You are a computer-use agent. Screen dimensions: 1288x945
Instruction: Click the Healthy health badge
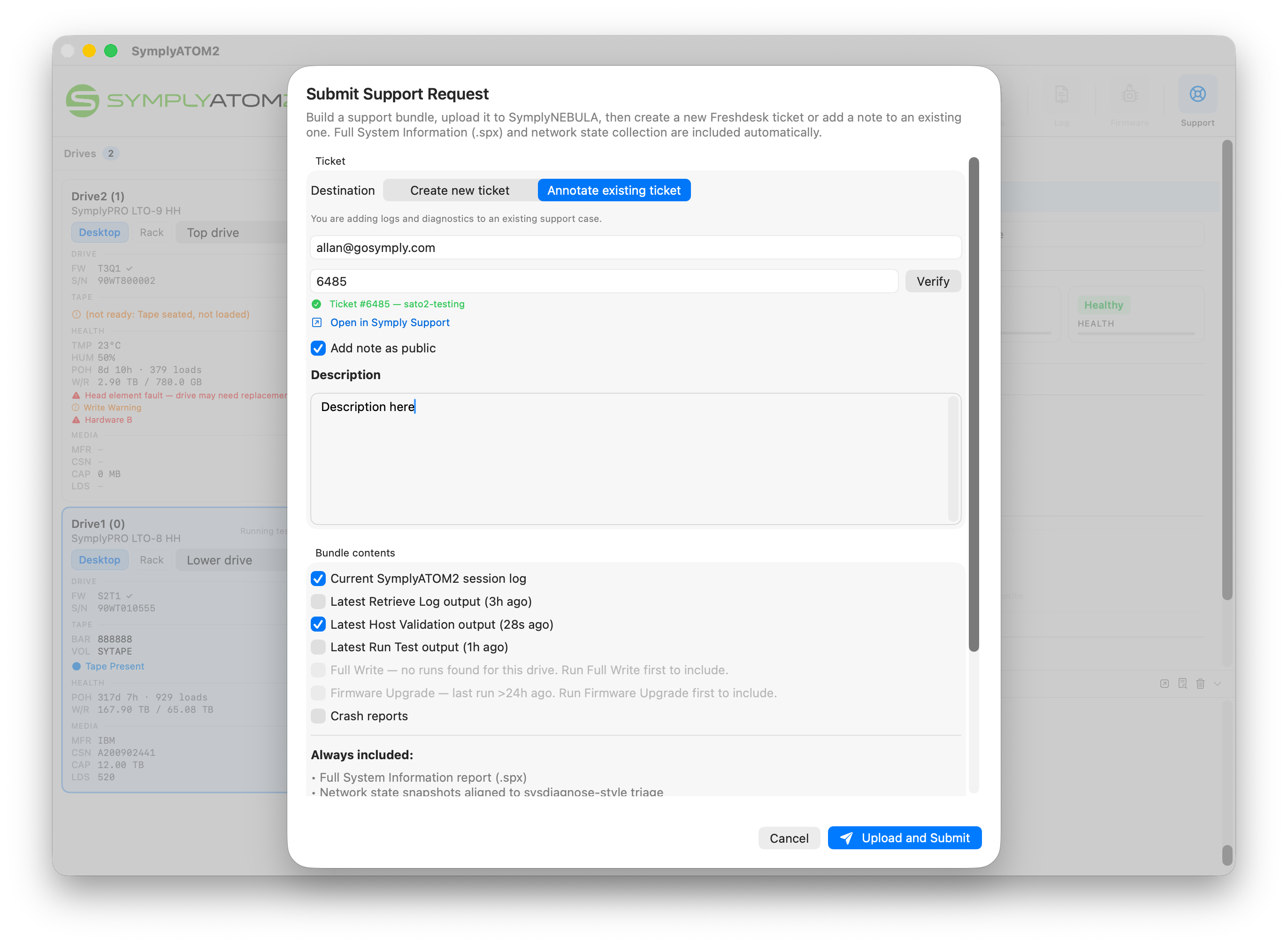[1103, 305]
